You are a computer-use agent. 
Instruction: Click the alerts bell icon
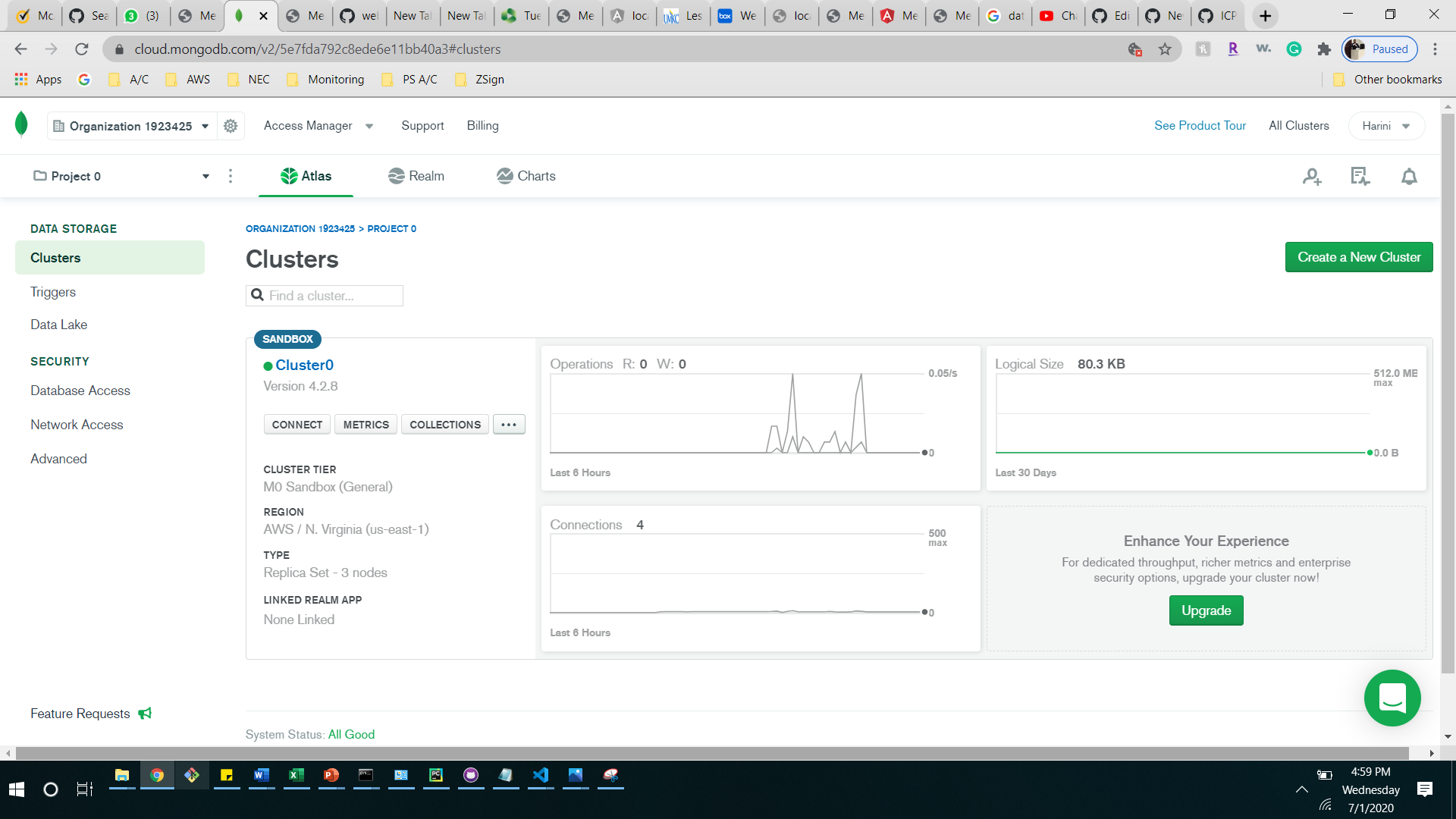click(x=1409, y=177)
